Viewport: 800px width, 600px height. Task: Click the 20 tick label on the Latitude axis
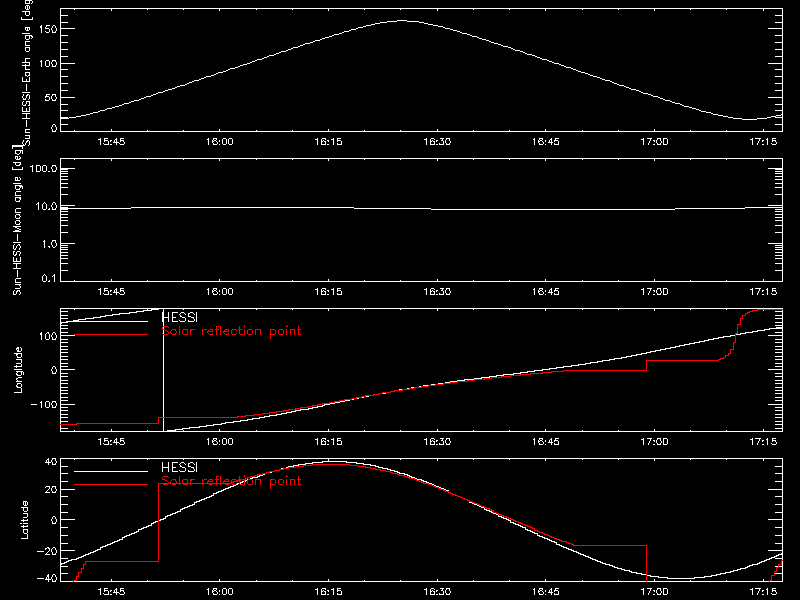(51, 490)
